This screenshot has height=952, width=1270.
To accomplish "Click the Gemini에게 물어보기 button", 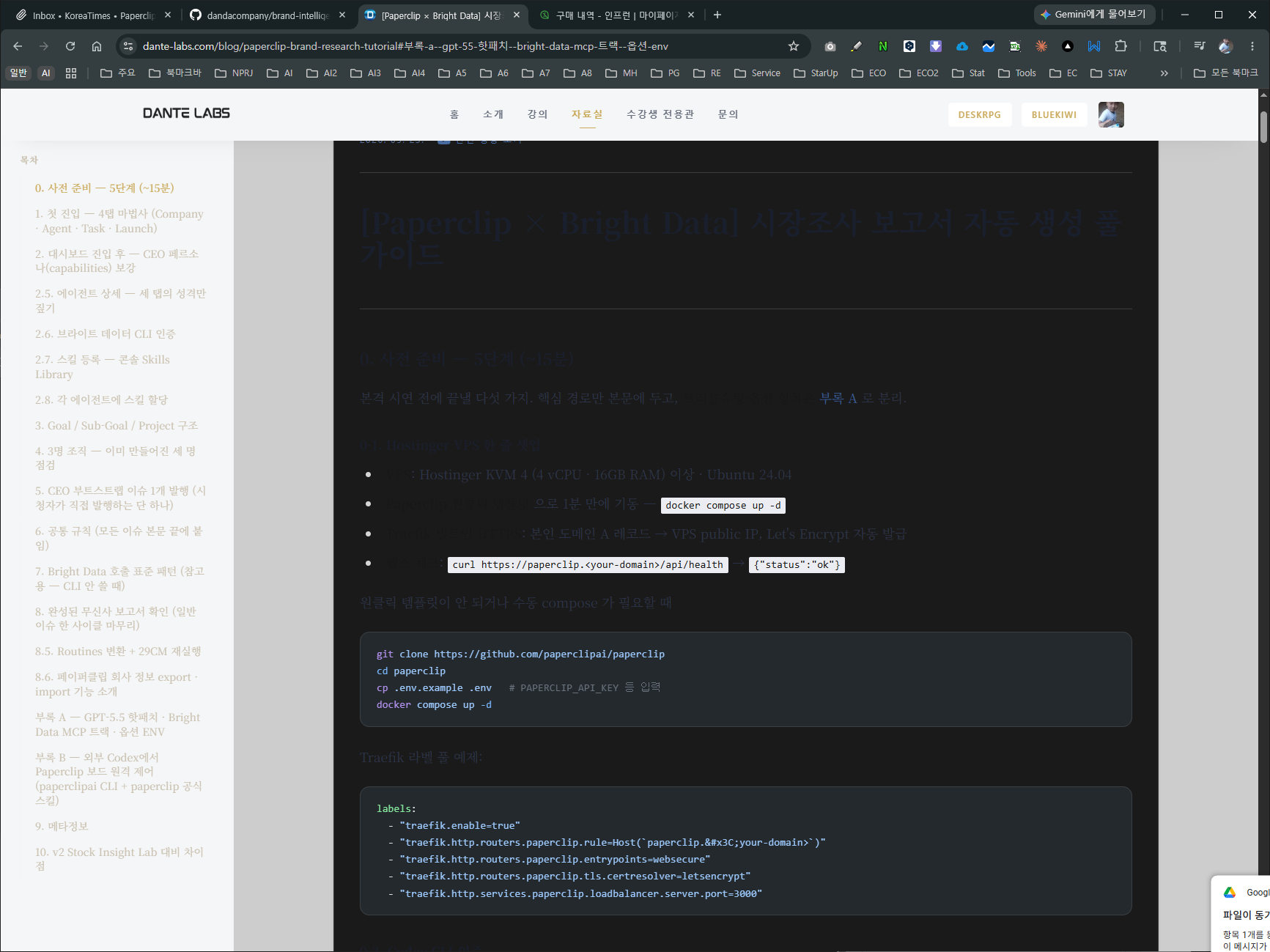I will [1094, 15].
